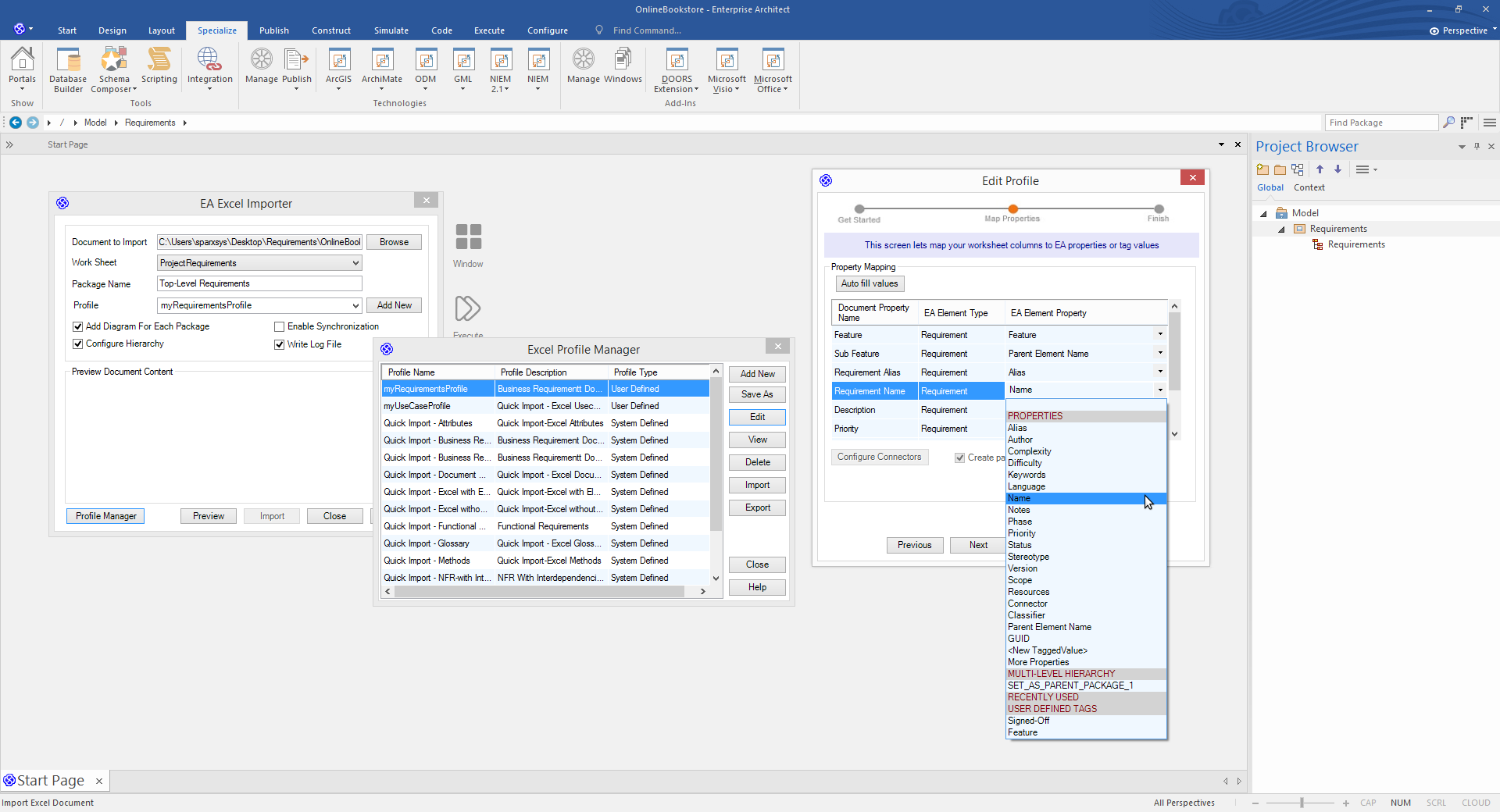This screenshot has height=812, width=1500.
Task: Open the Microsoft Visio add-in
Action: (727, 69)
